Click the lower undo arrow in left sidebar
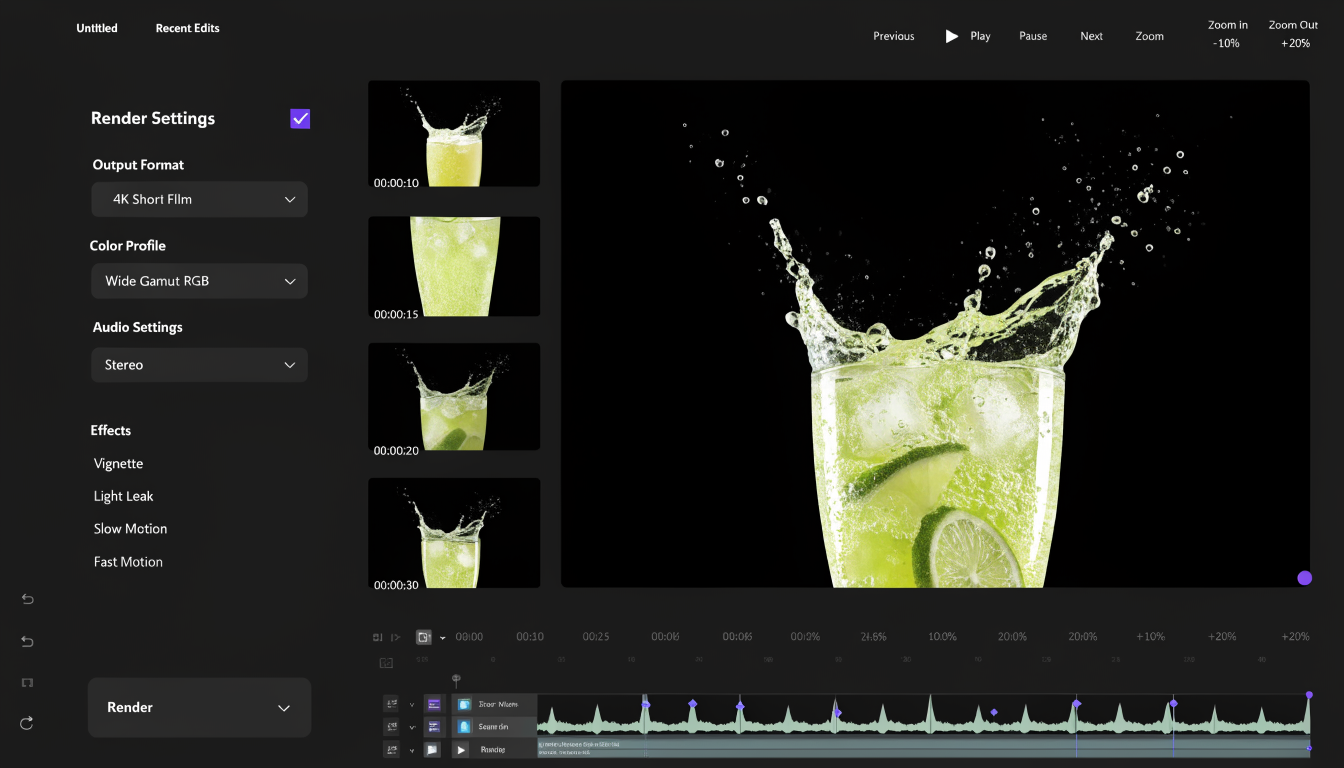 click(28, 642)
